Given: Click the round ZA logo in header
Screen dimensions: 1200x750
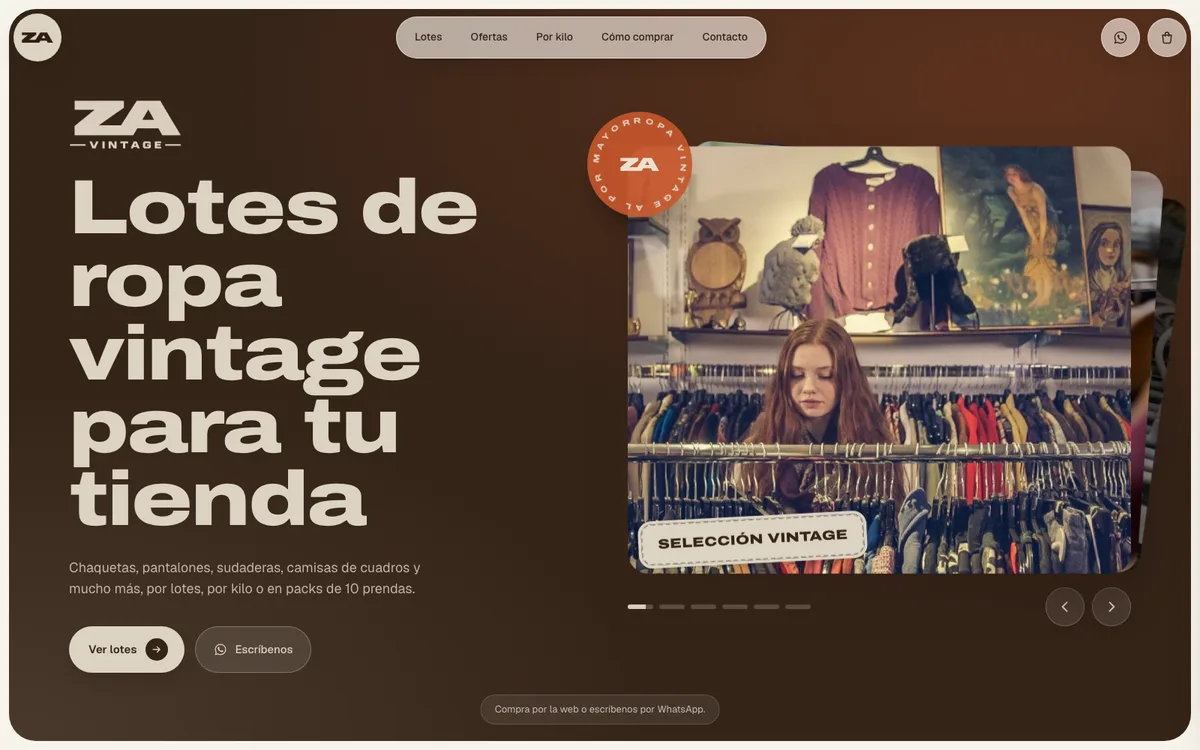Looking at the screenshot, I should (37, 37).
